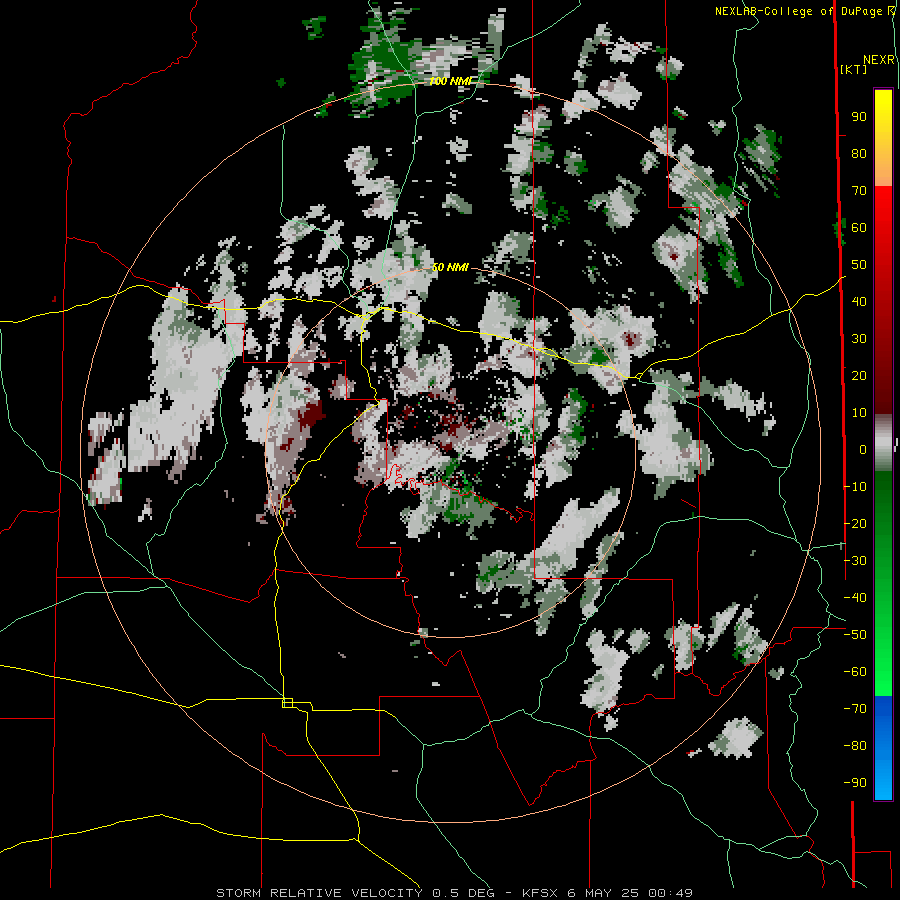
Task: Click the 50 NMI range ring label
Action: 450,267
